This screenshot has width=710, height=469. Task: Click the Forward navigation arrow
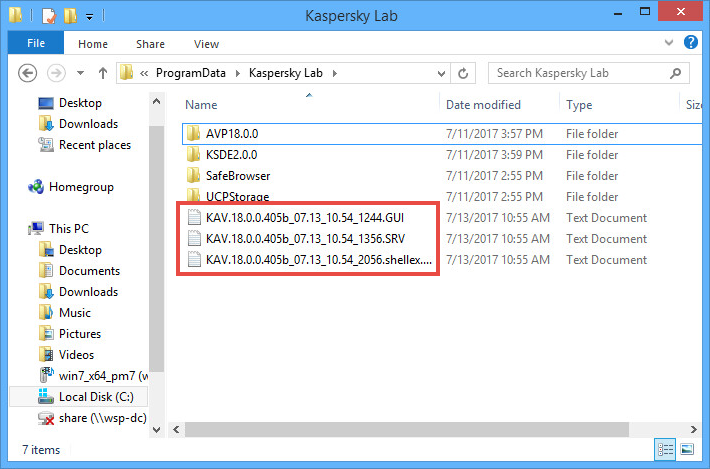pos(56,73)
